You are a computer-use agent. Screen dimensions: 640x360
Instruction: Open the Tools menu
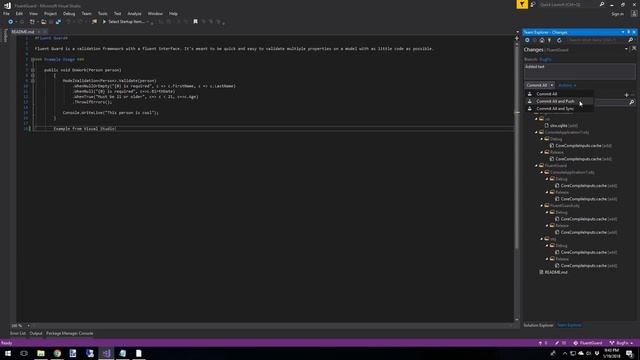coord(102,13)
